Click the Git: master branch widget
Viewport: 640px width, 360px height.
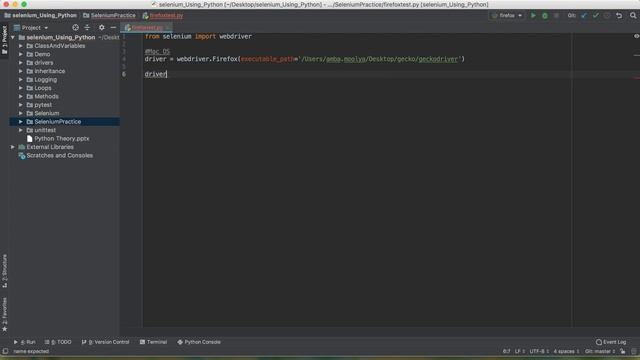[600, 351]
